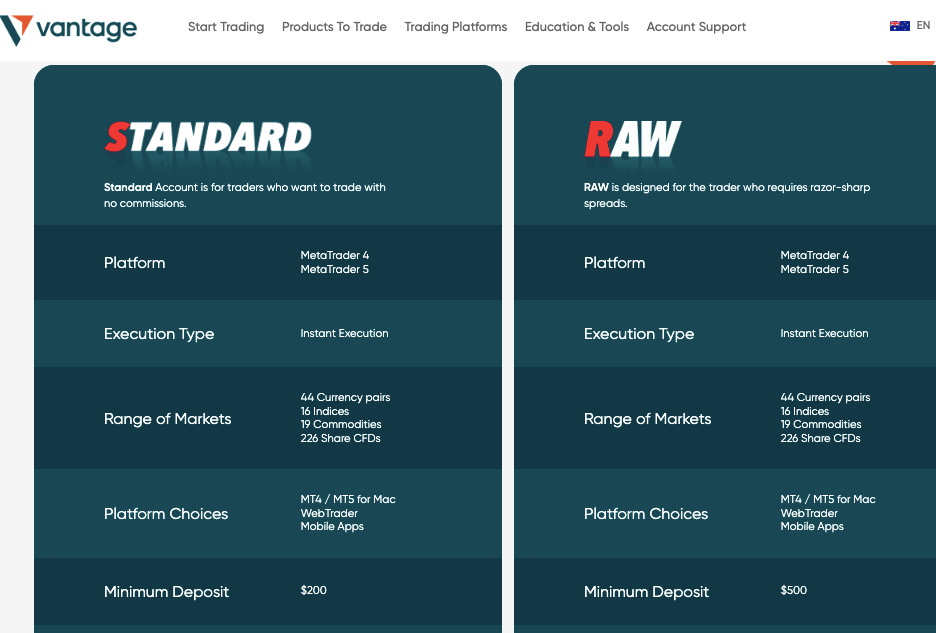Screen dimensions: 936x633
Task: Click the Platform label in Standard card
Action: pos(134,263)
